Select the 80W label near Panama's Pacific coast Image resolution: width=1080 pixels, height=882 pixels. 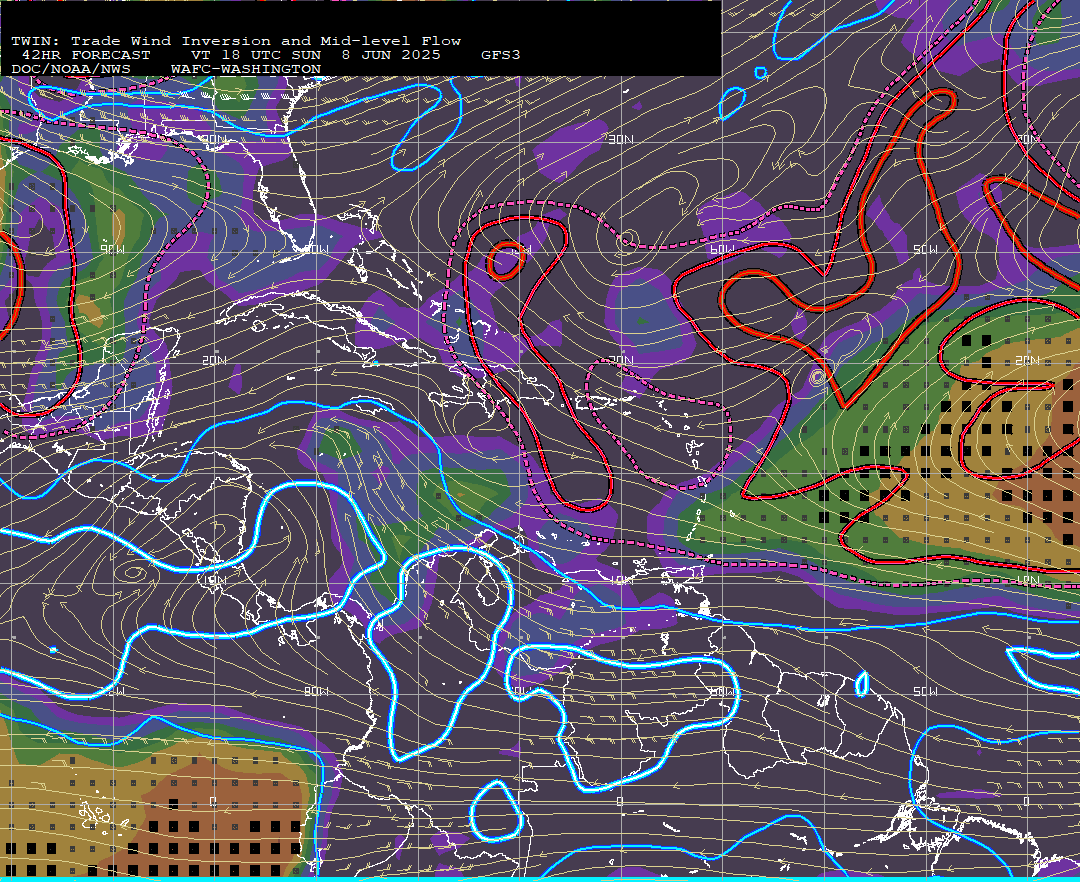[x=316, y=691]
